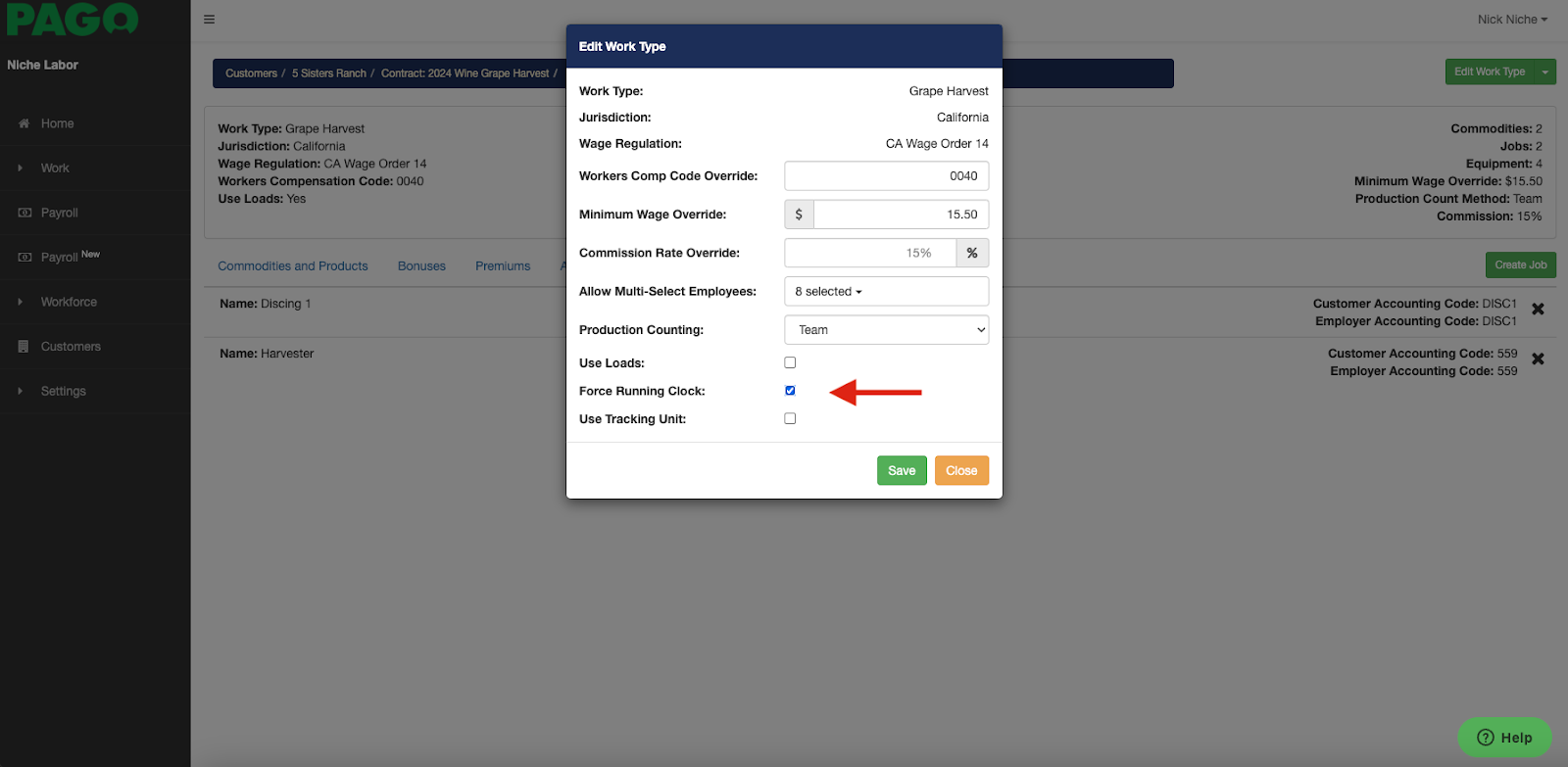Click the hamburger menu icon
Image resolution: width=1568 pixels, height=767 pixels.
coord(209,20)
